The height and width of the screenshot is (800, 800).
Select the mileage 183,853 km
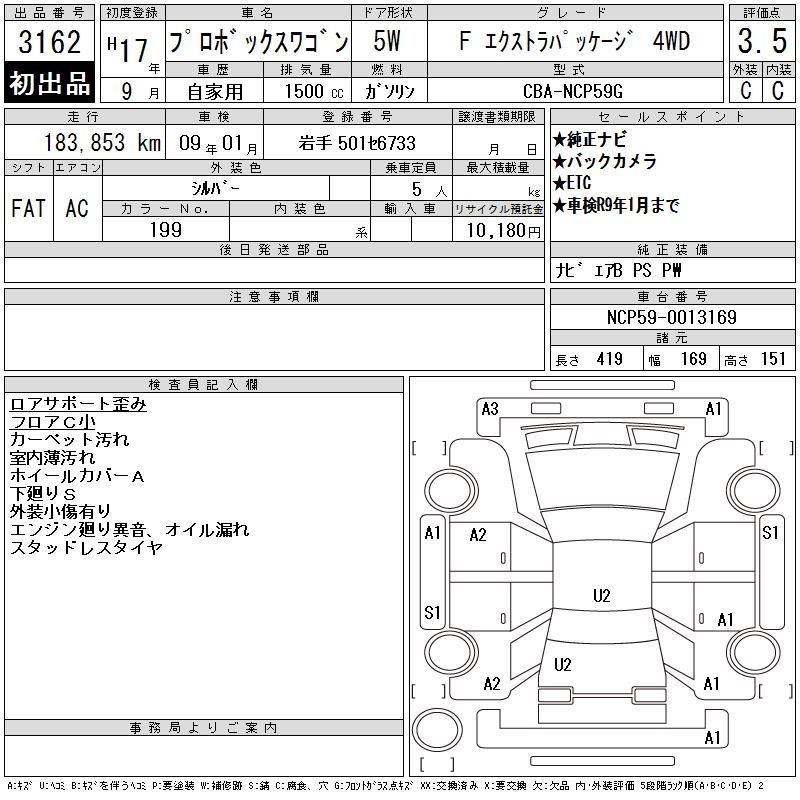[x=102, y=143]
